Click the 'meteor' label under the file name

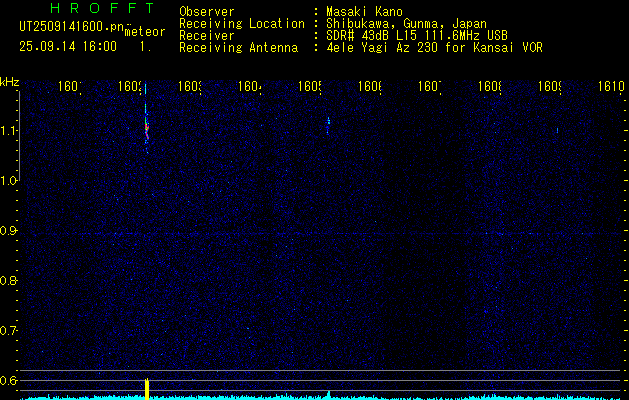point(145,32)
